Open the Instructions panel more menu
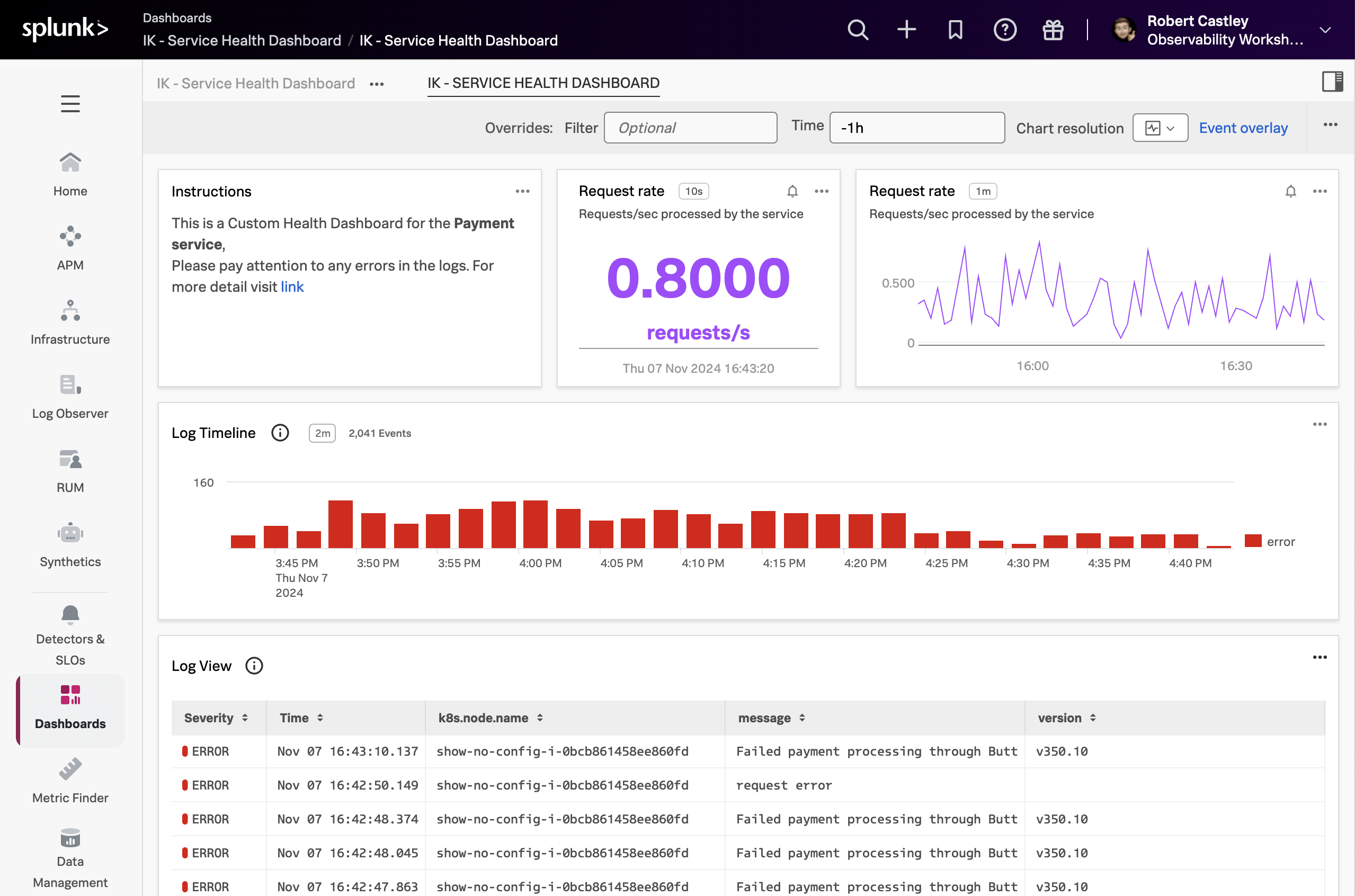The image size is (1355, 896). [522, 191]
